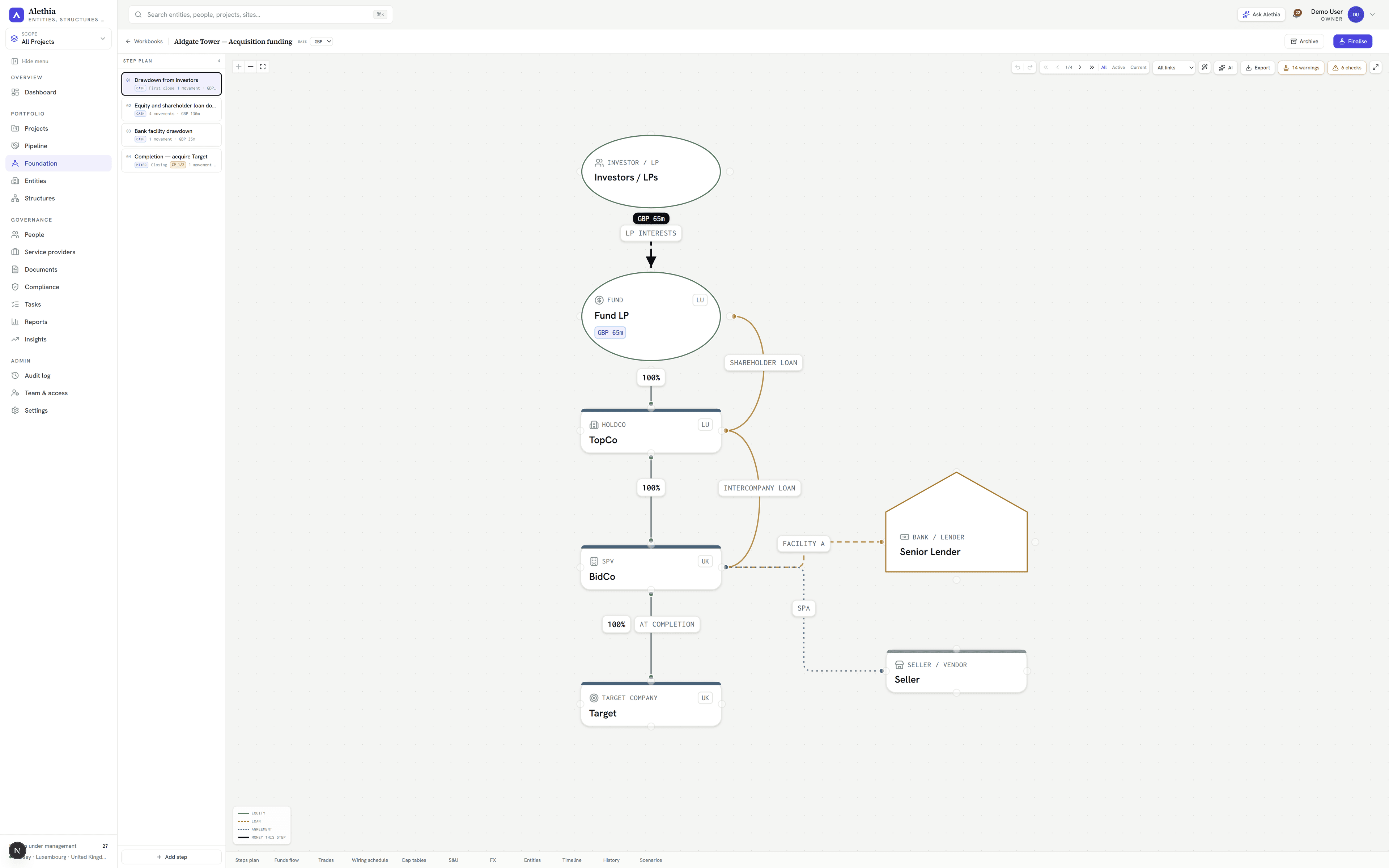Open the 6 checks panel
The image size is (1389, 868).
click(1347, 68)
